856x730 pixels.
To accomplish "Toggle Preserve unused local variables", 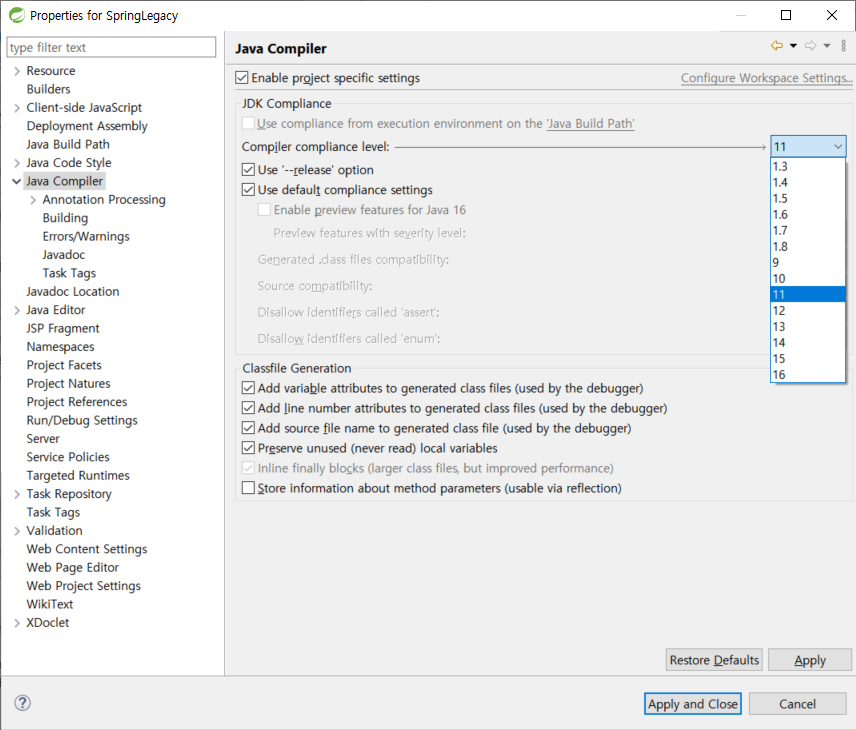I will 248,448.
